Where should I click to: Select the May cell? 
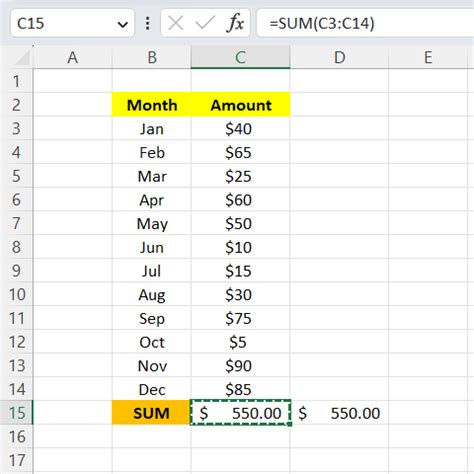pos(152,223)
